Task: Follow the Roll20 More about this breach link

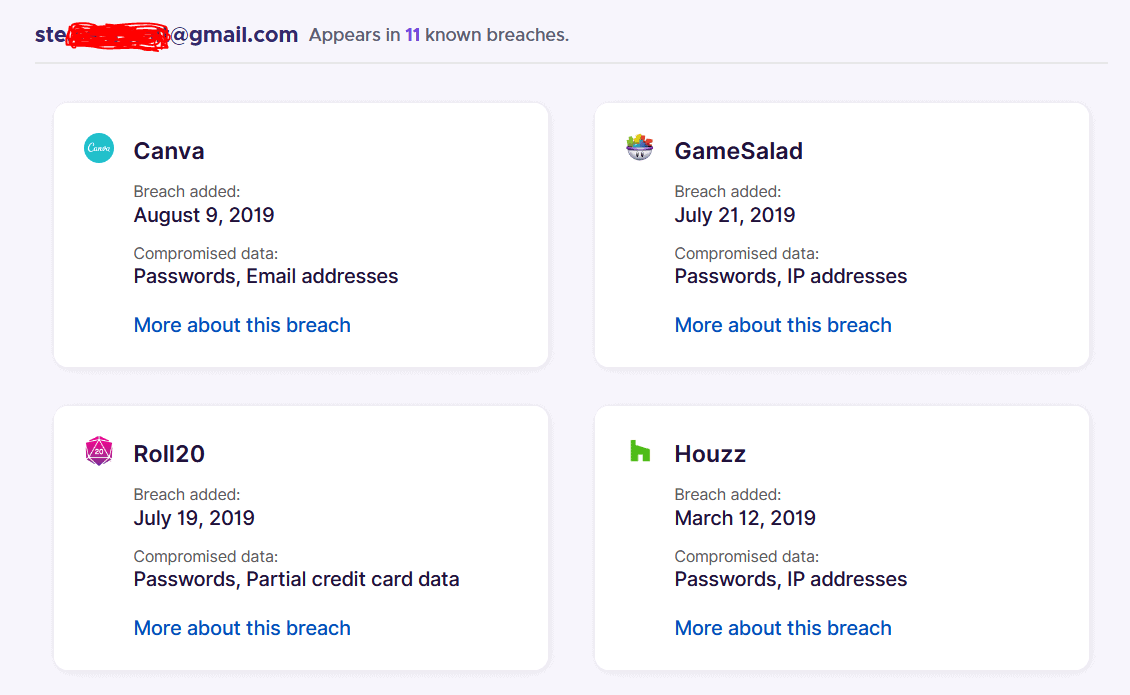Action: click(242, 628)
